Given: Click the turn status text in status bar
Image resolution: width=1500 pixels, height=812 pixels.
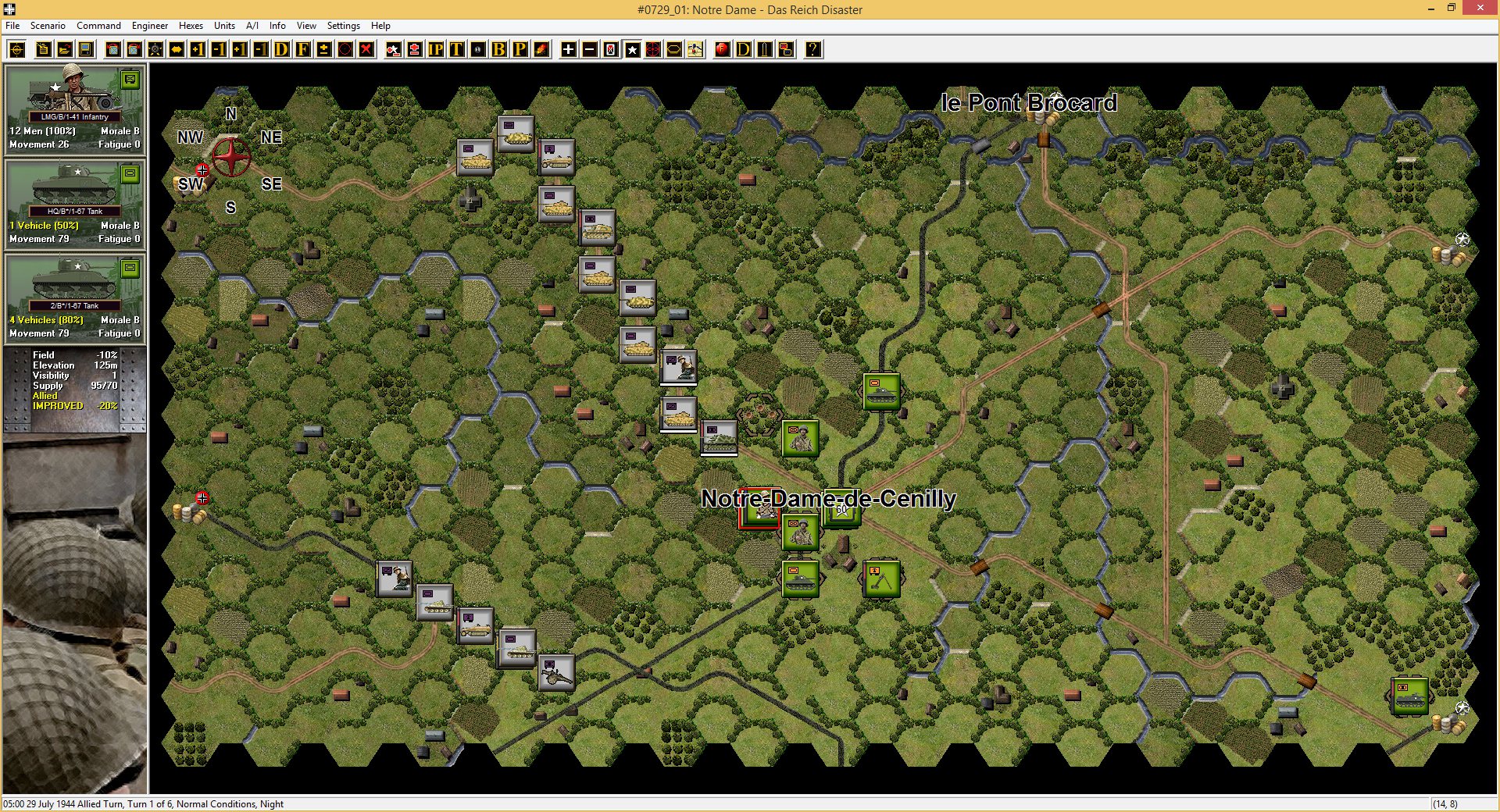Looking at the screenshot, I should point(143,804).
